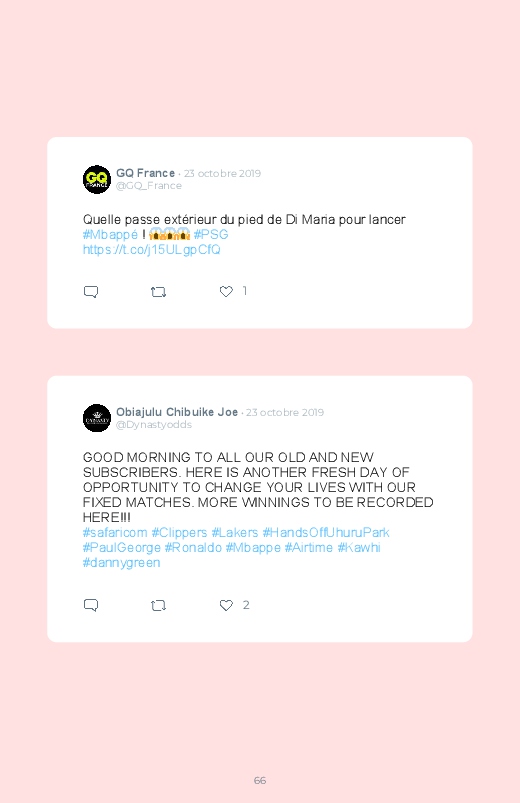The image size is (520, 803).
Task: Open the #safaricom hashtag
Action: 115,533
